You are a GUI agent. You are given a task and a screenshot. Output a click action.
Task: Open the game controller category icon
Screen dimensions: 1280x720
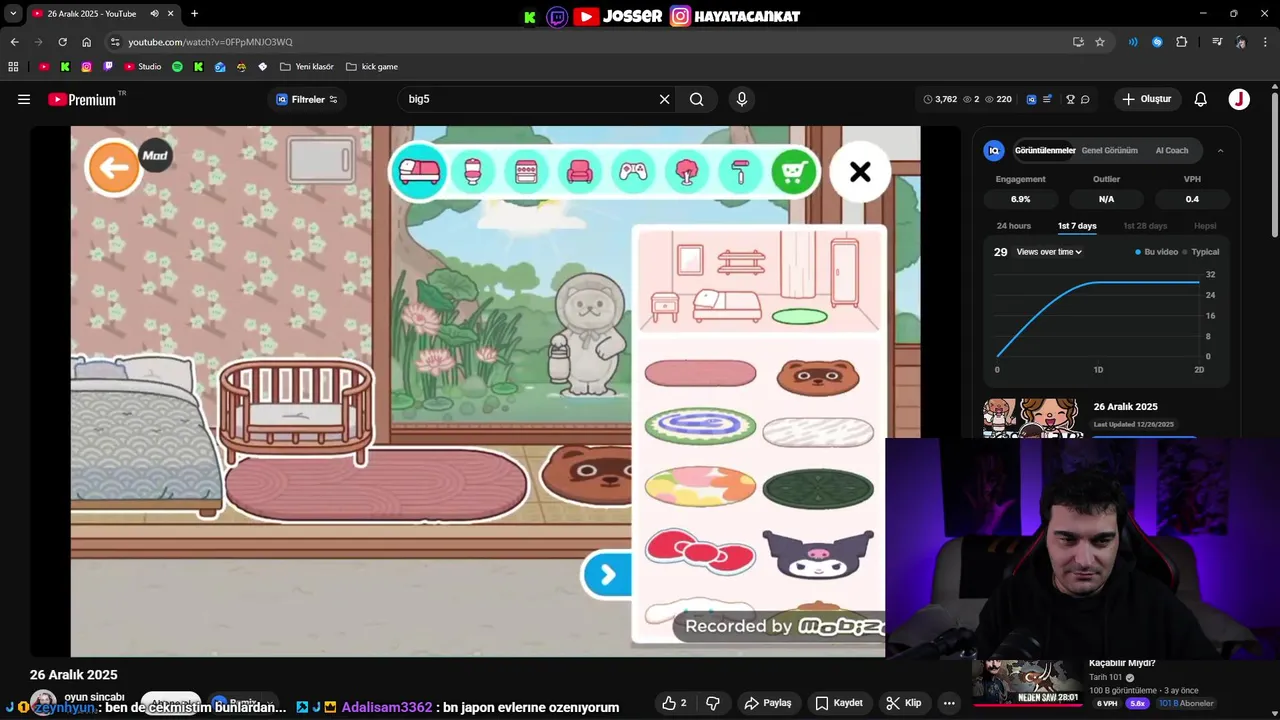coord(633,172)
